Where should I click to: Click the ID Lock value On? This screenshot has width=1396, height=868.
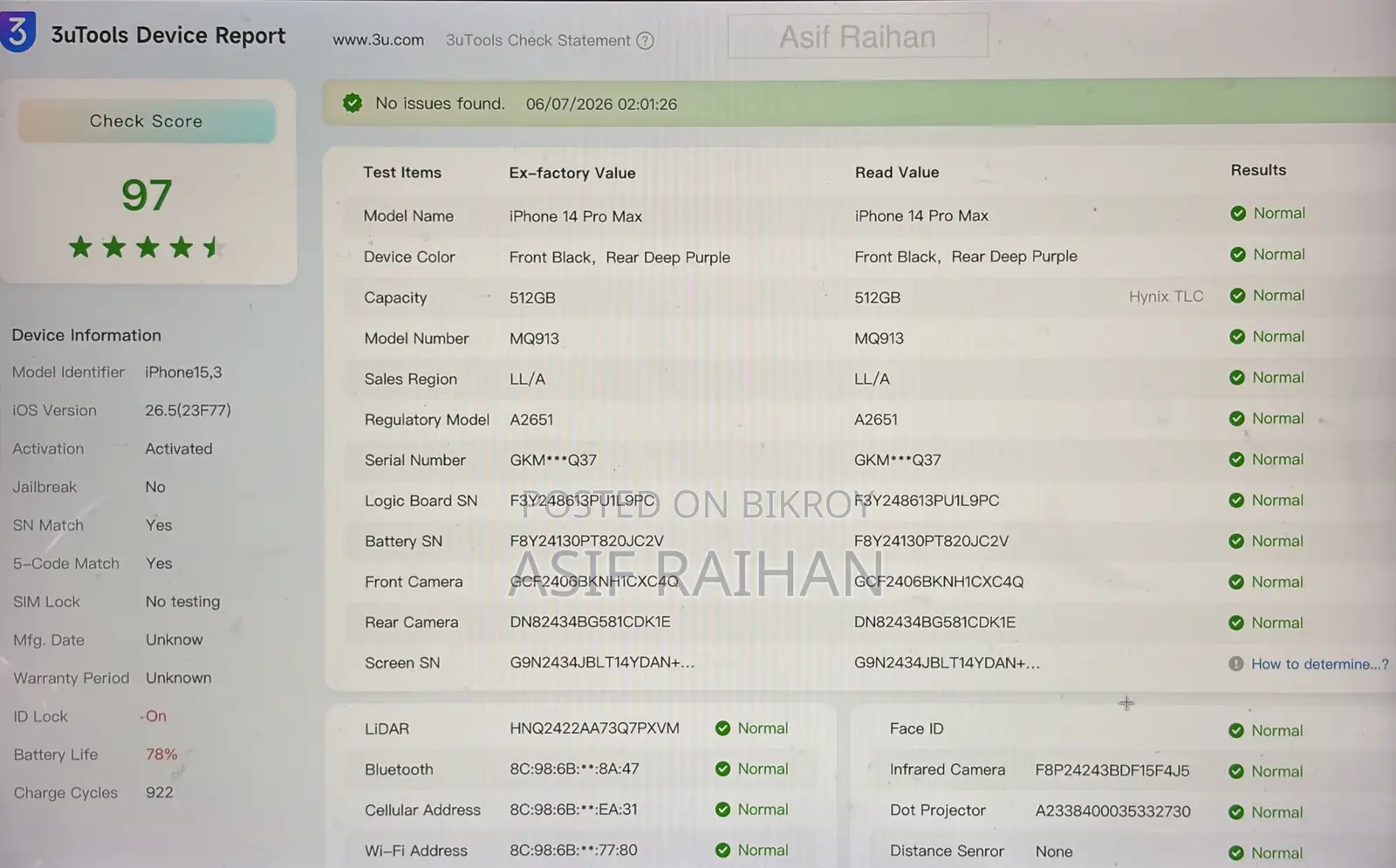(156, 716)
